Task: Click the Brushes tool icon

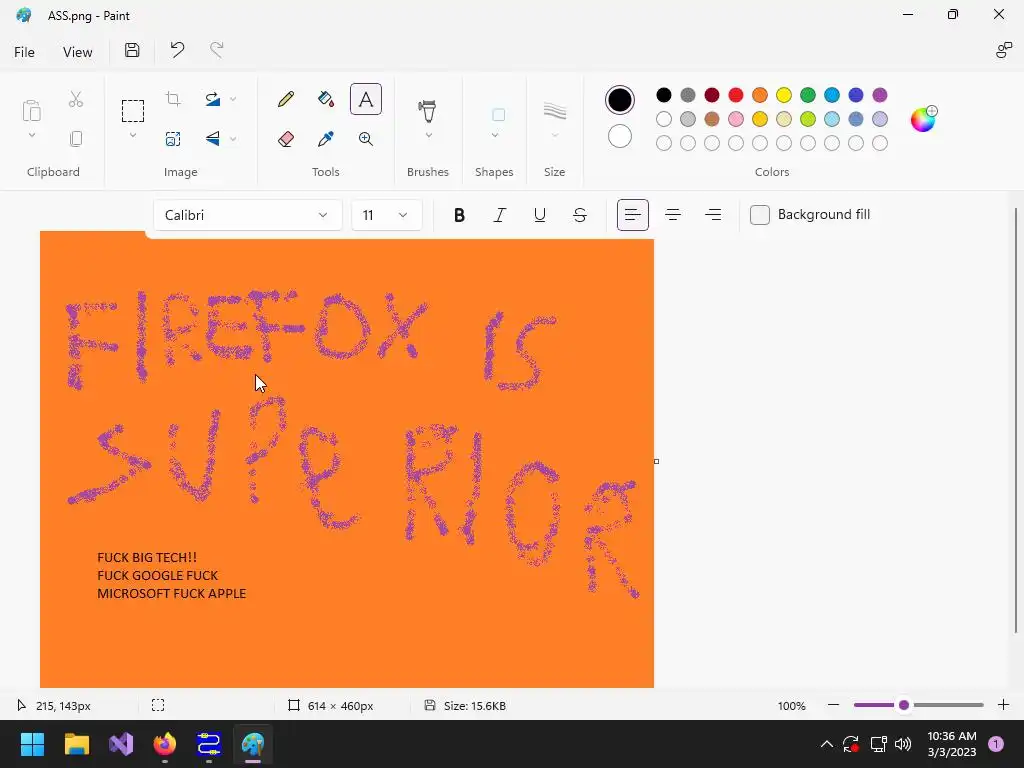Action: [428, 110]
